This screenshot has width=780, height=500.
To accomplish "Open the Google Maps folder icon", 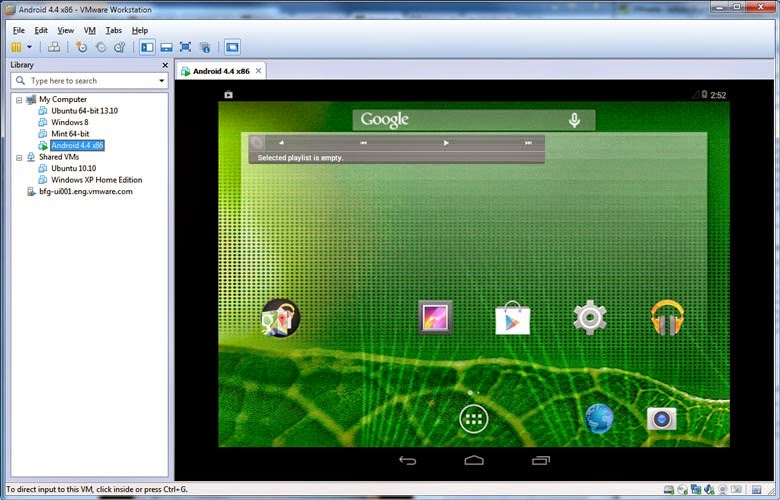I will [x=281, y=317].
